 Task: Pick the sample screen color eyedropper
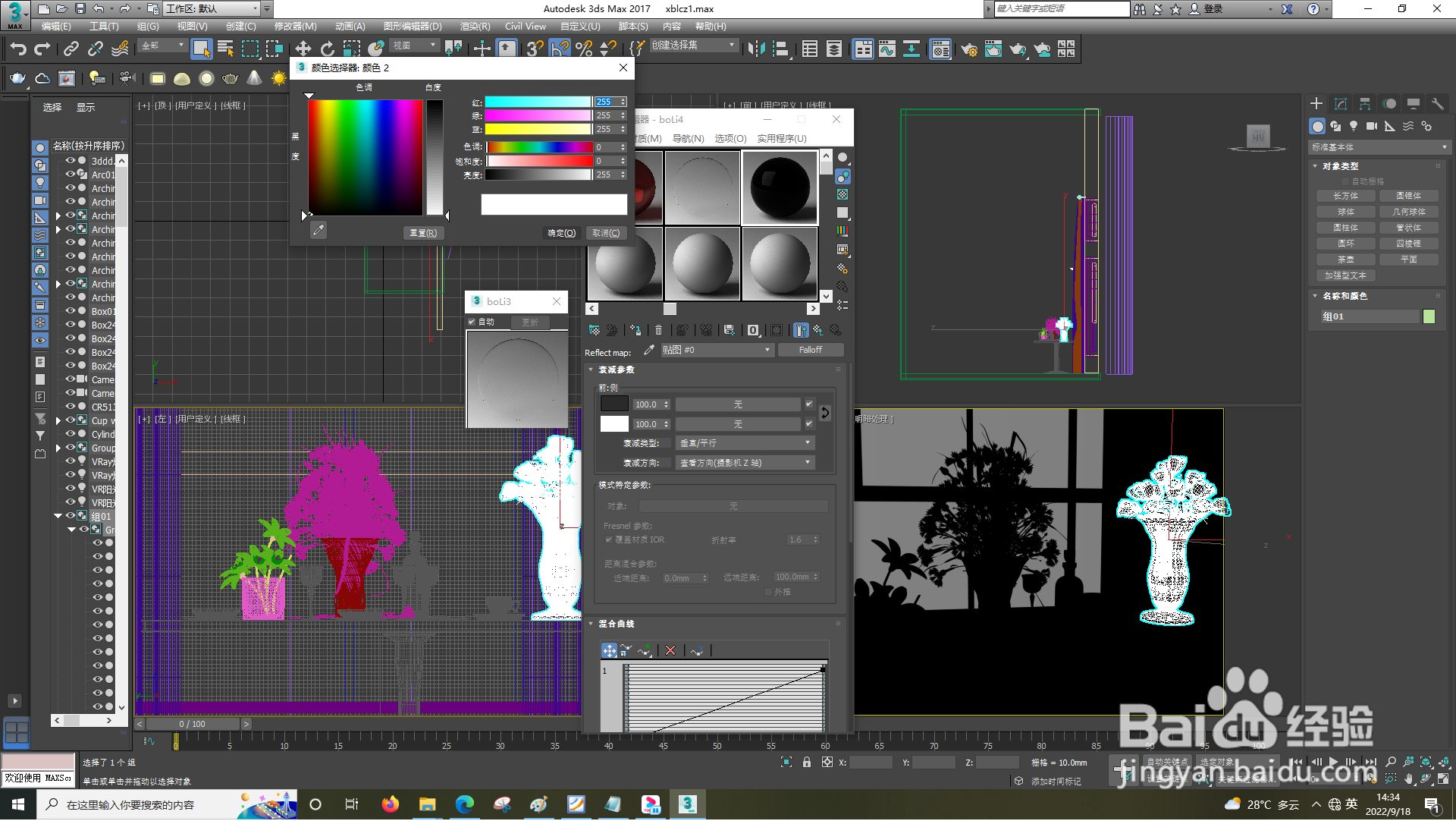[x=318, y=231]
